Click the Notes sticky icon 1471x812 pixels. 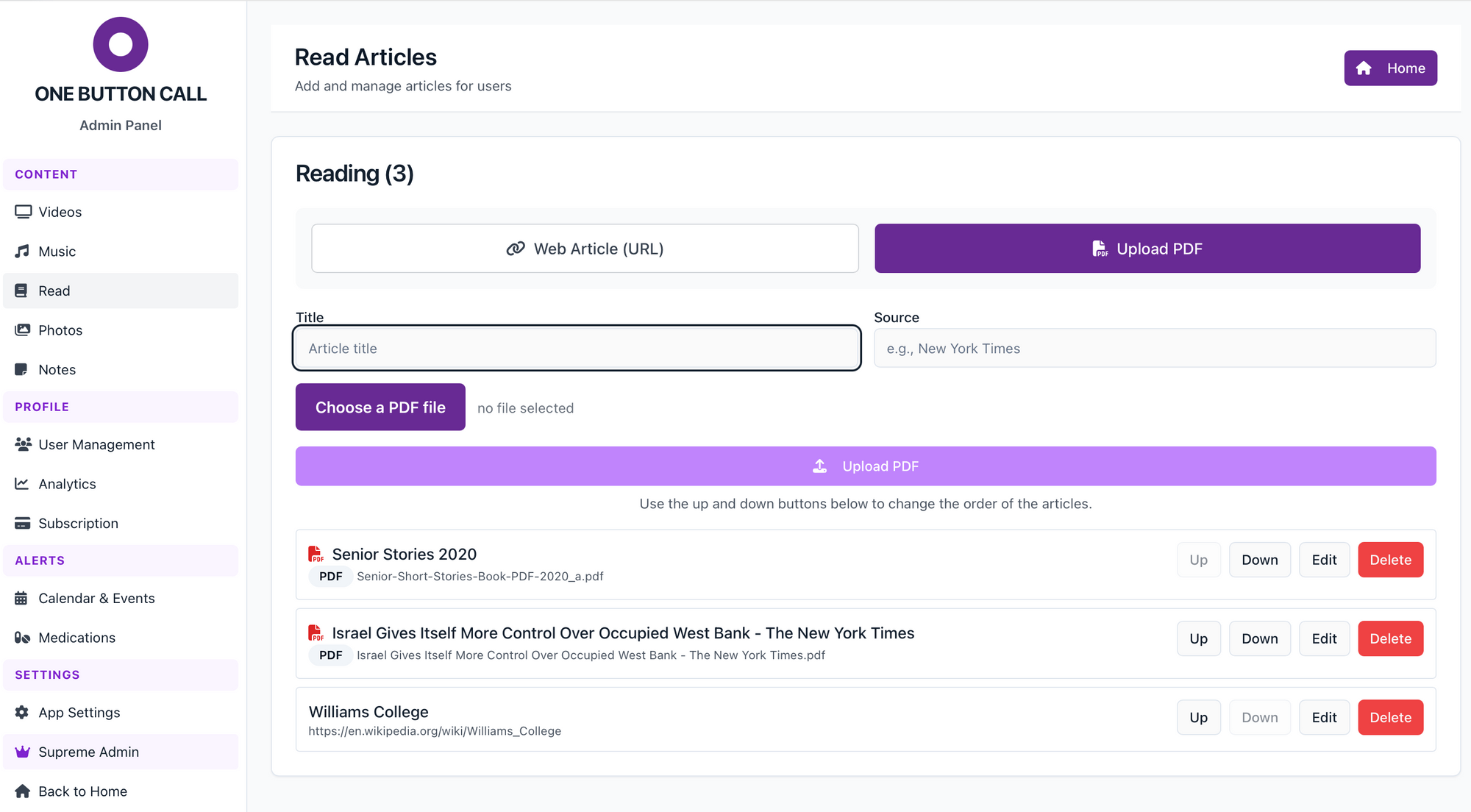pyautogui.click(x=22, y=370)
